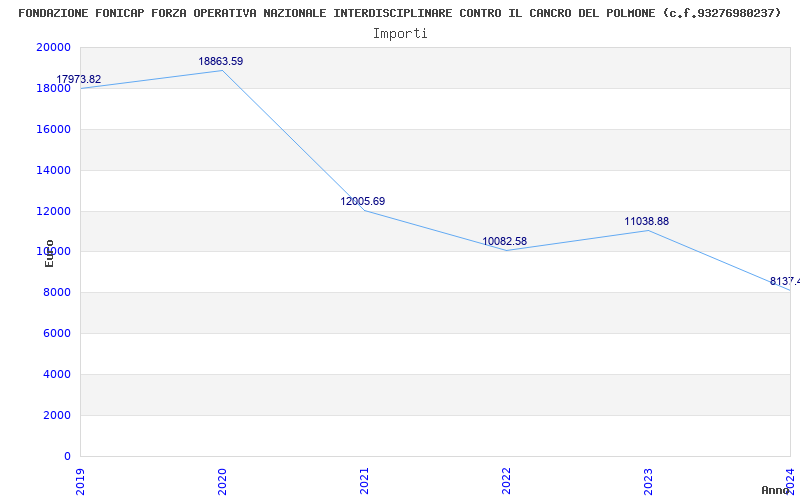Select the 10082.58 data label
This screenshot has height=500, width=800.
(x=505, y=241)
